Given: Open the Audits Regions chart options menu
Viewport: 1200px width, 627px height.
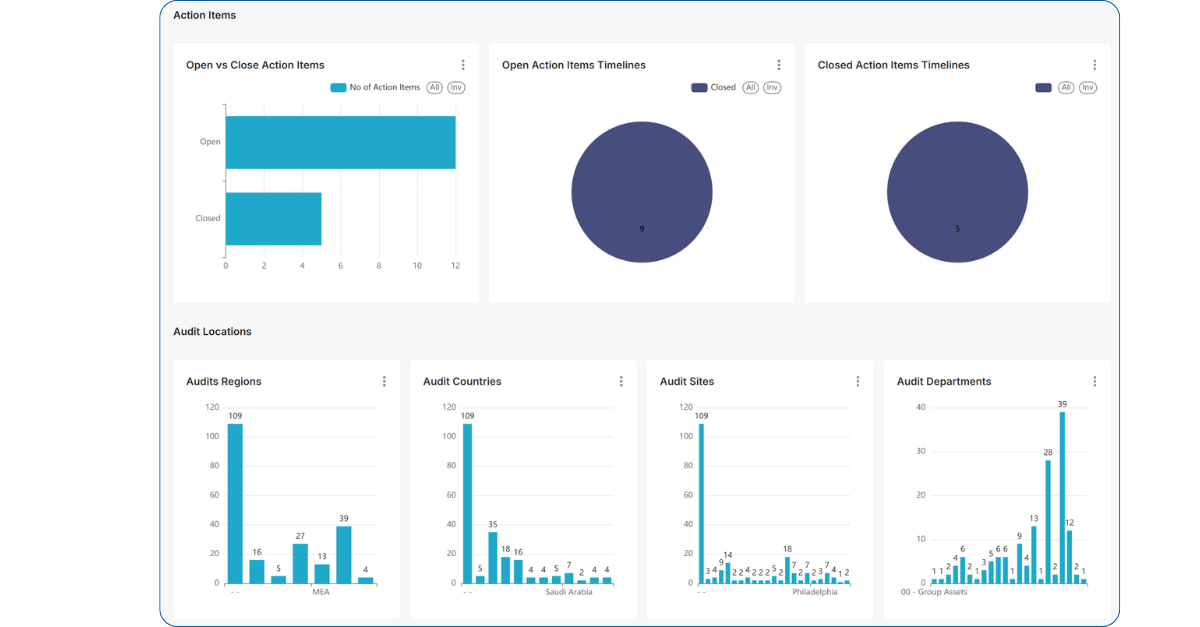Looking at the screenshot, I should [x=384, y=381].
